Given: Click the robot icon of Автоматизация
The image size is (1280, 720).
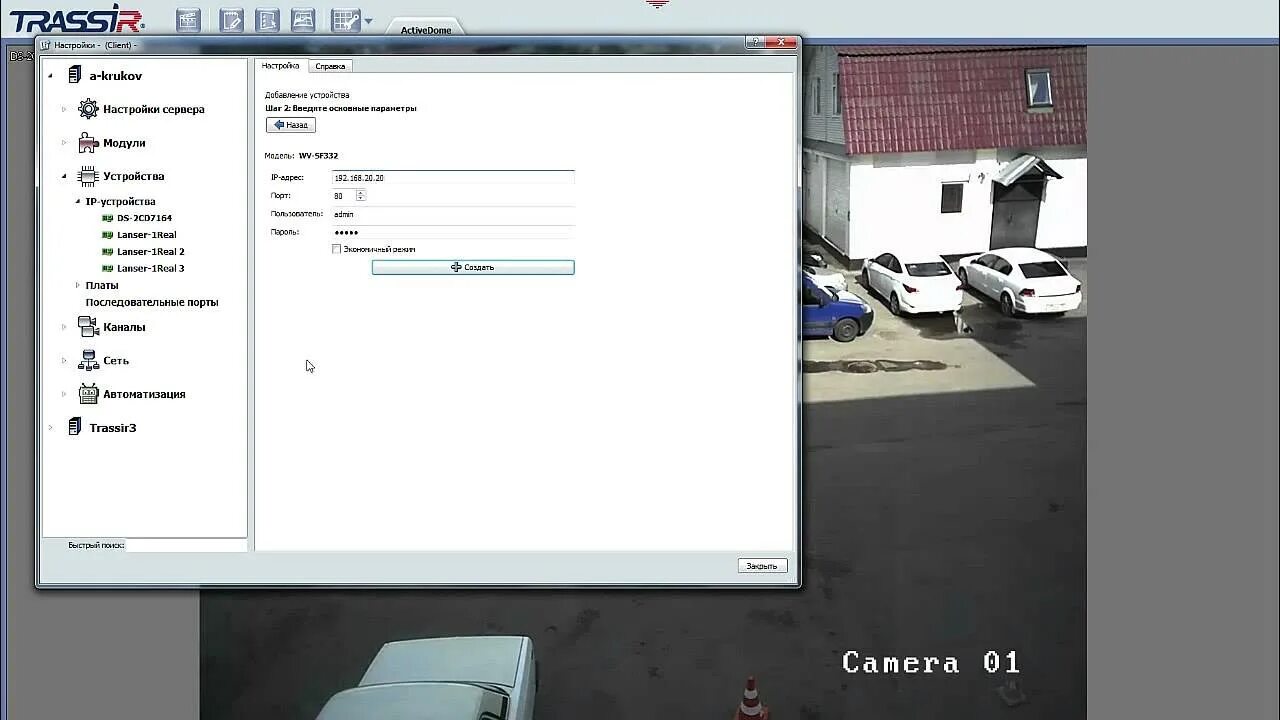Looking at the screenshot, I should click(x=88, y=394).
